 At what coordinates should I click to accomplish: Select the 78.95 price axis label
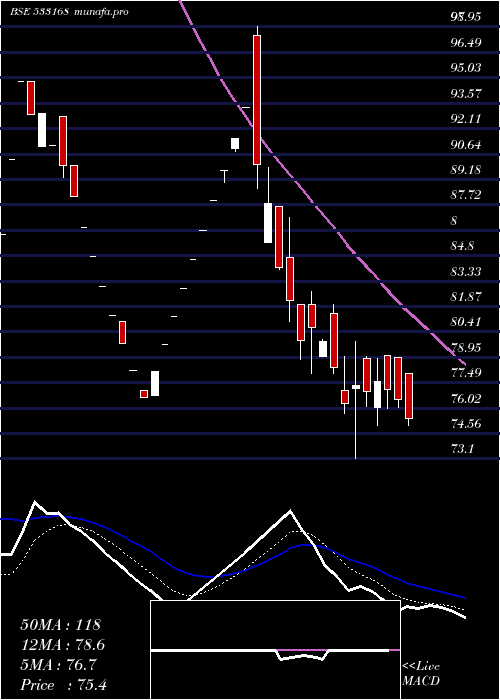[466, 348]
